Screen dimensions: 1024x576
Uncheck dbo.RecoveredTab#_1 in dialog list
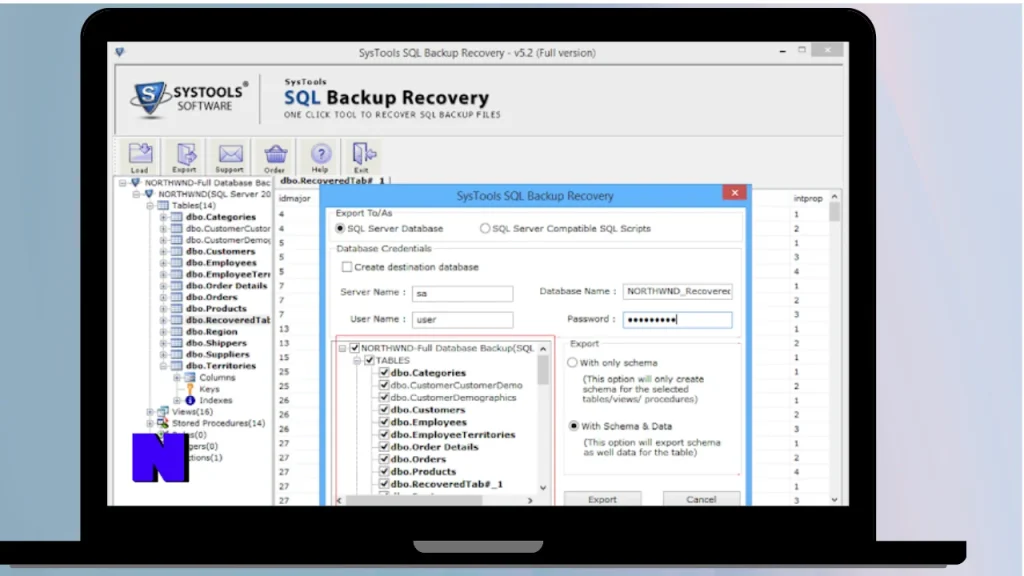pos(384,484)
